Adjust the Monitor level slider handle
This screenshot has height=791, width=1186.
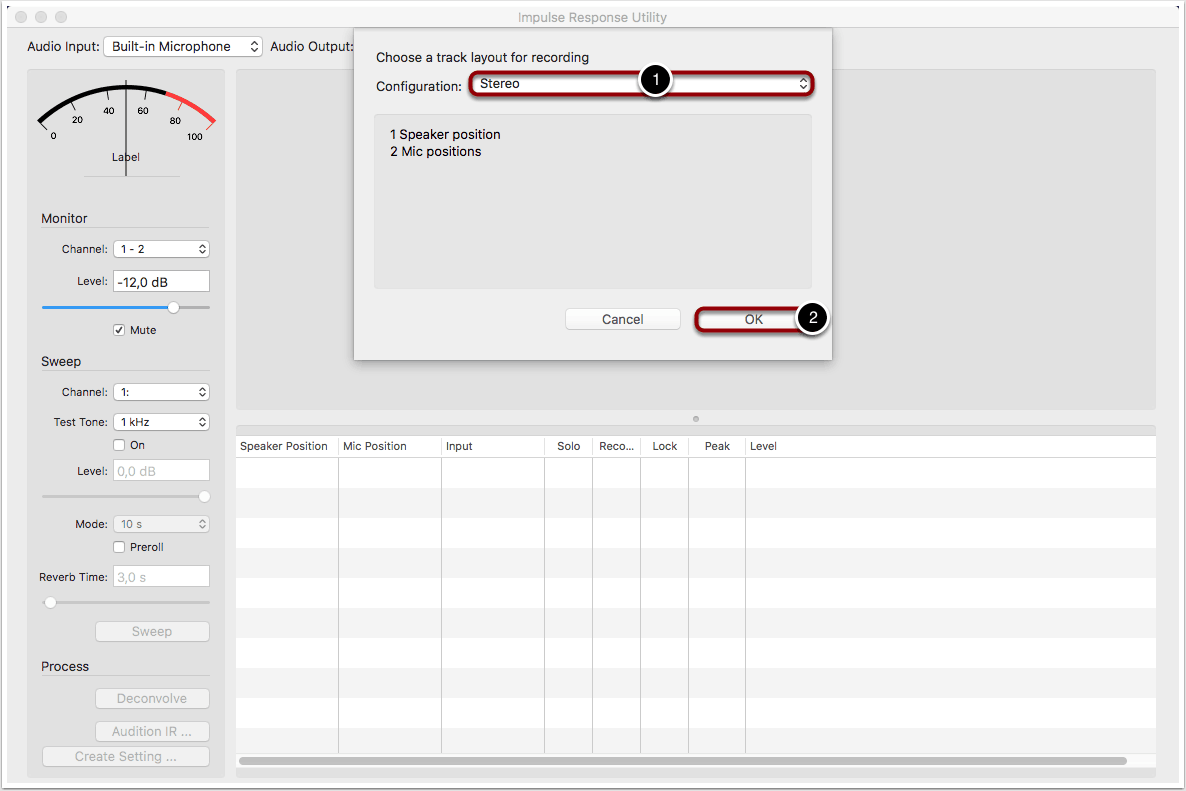pos(174,308)
